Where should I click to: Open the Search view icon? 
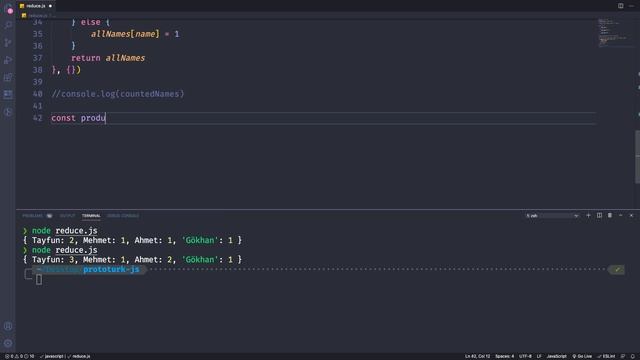point(8,25)
